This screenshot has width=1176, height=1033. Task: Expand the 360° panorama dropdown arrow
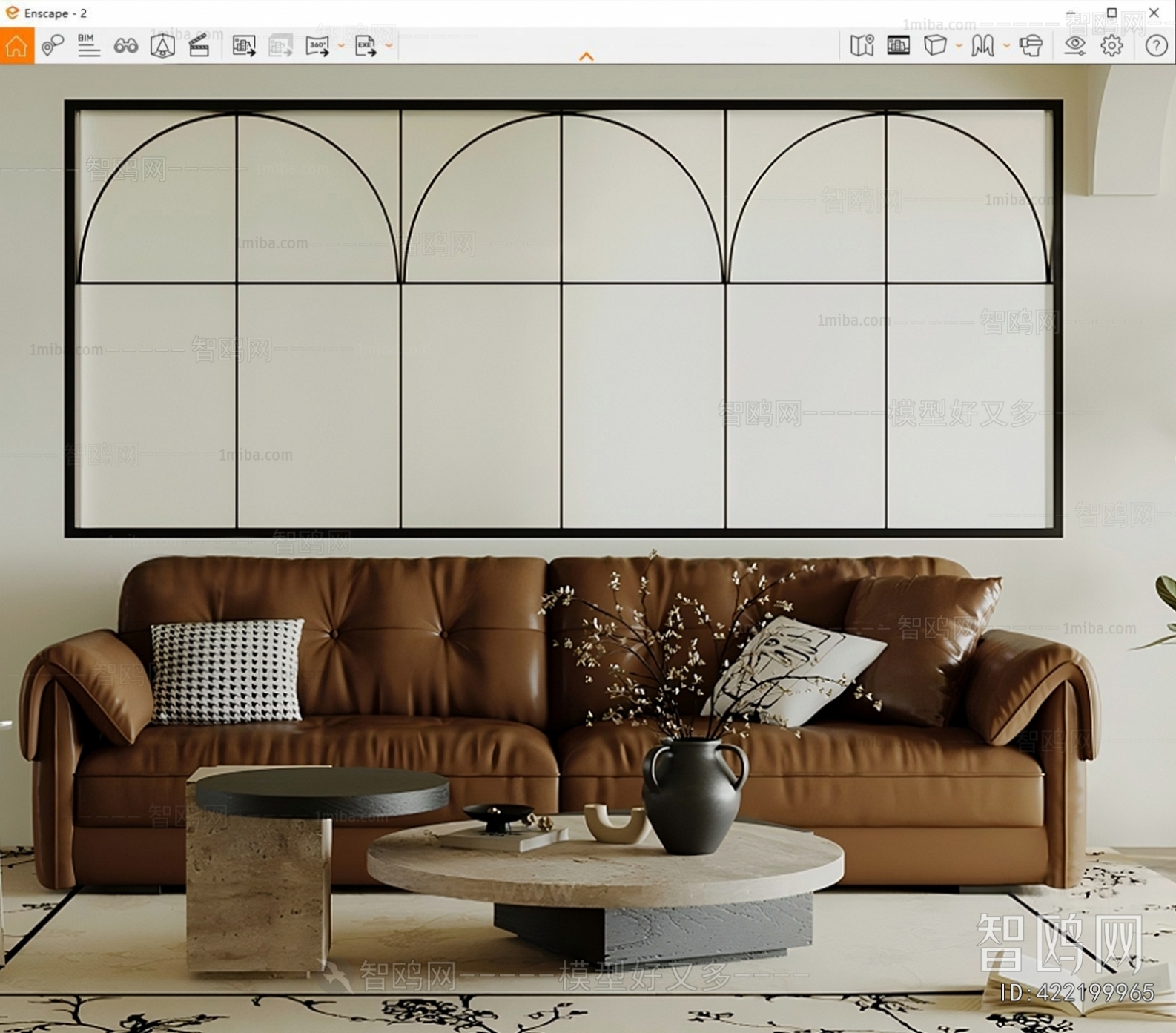(x=341, y=46)
